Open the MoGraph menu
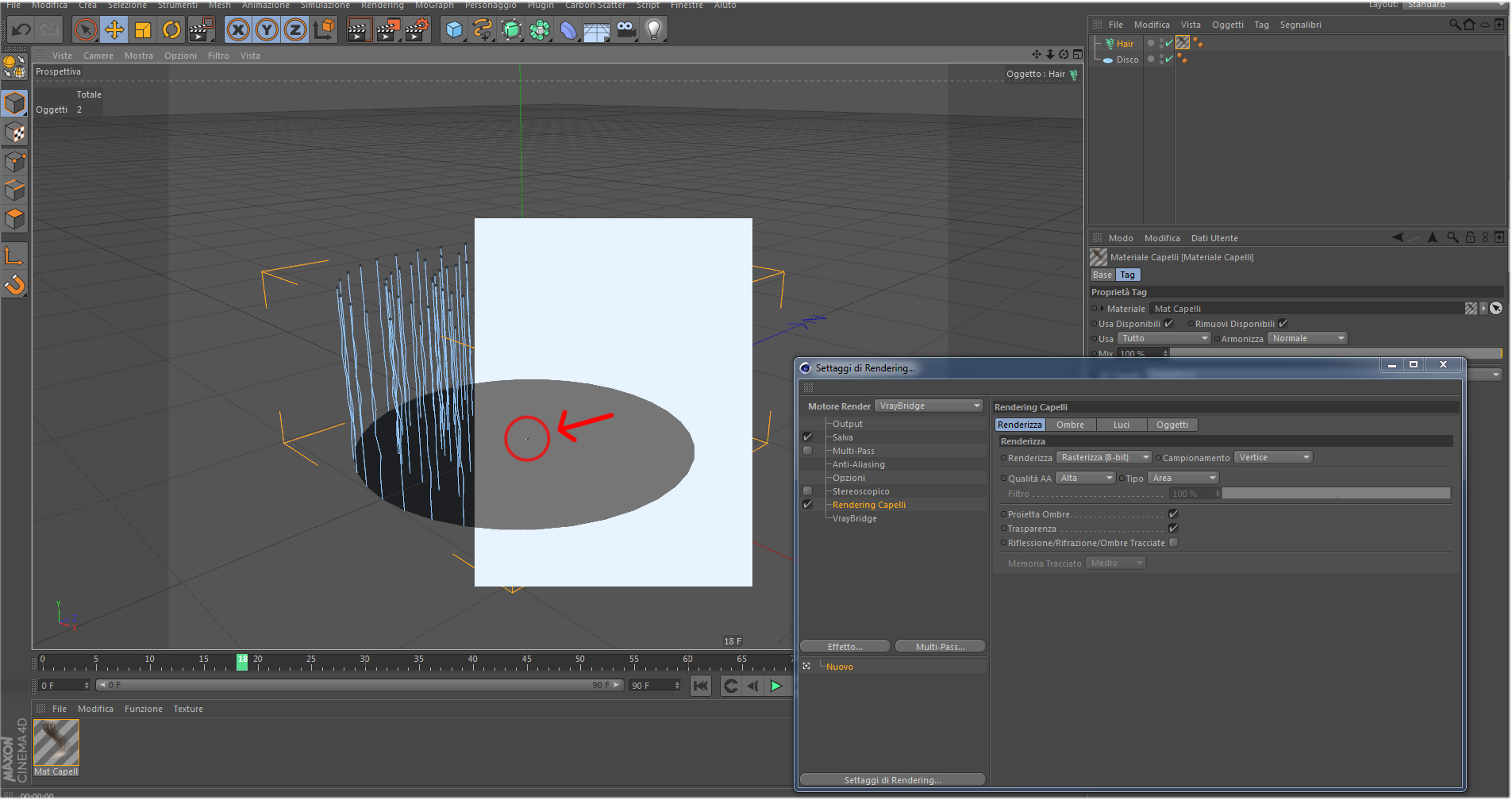Screen dimensions: 1512x800 coord(434,5)
